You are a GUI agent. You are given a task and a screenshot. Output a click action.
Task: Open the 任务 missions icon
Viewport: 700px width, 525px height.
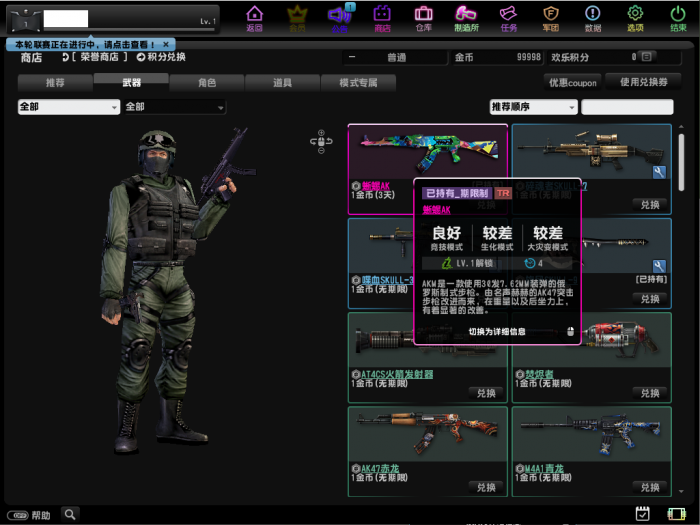pyautogui.click(x=508, y=16)
